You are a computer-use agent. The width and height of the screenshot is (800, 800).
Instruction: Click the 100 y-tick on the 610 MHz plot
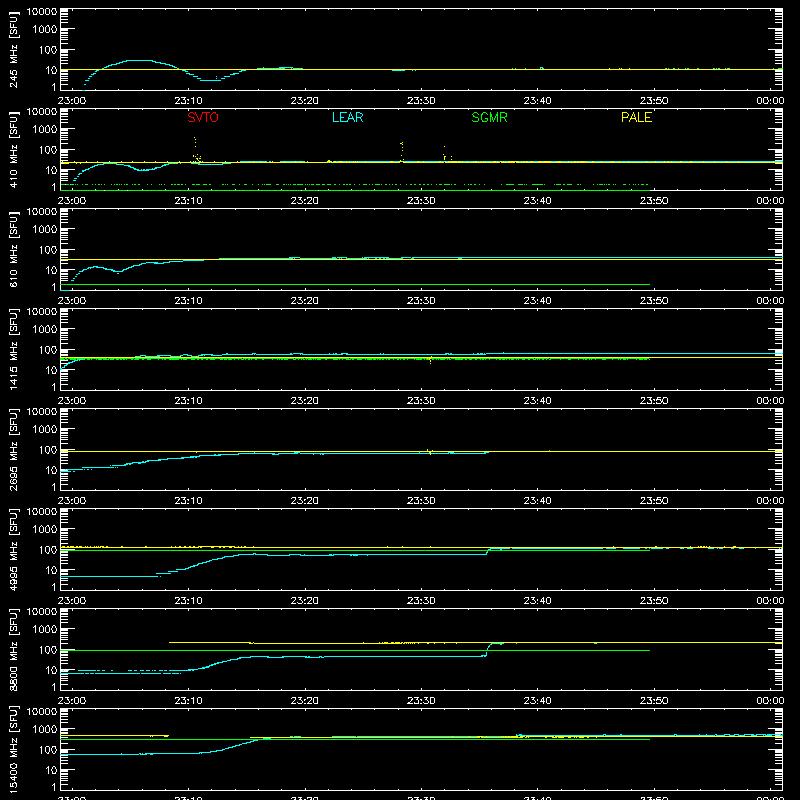pyautogui.click(x=47, y=250)
